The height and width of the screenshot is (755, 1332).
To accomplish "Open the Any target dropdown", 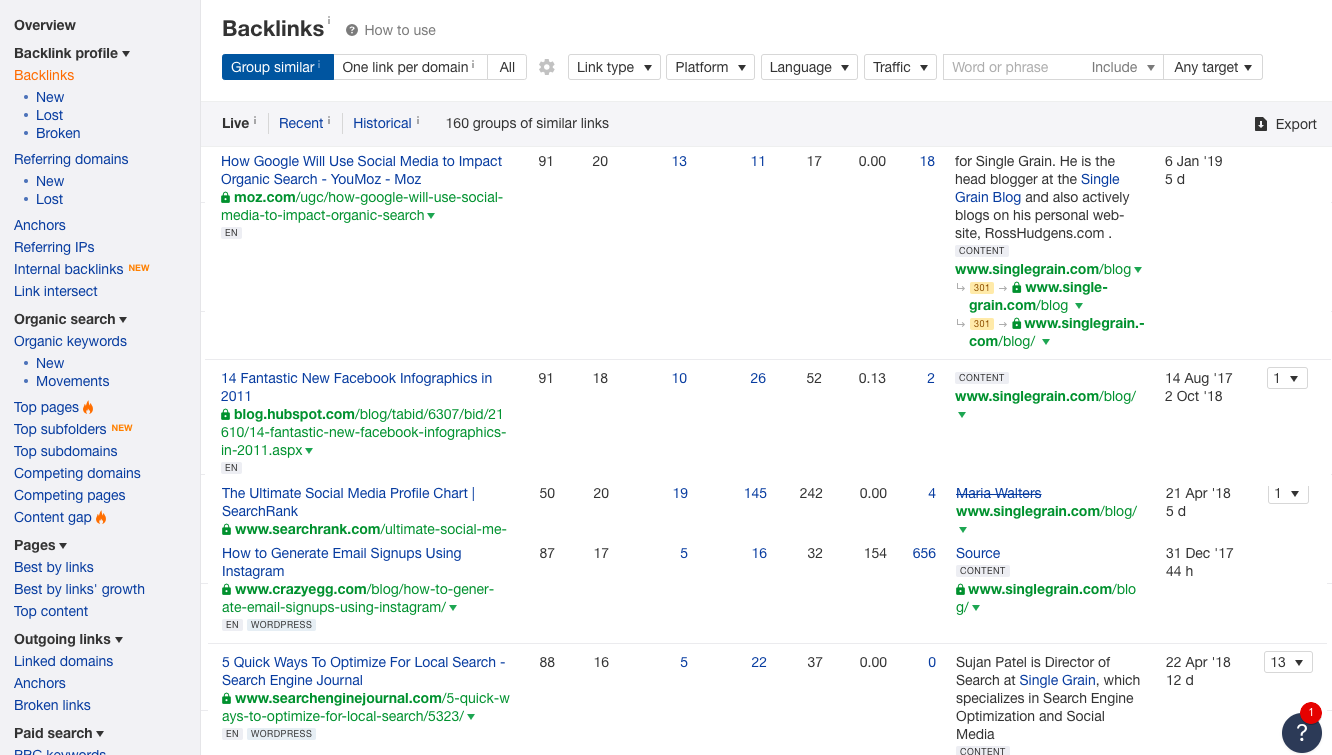I will 1213,67.
